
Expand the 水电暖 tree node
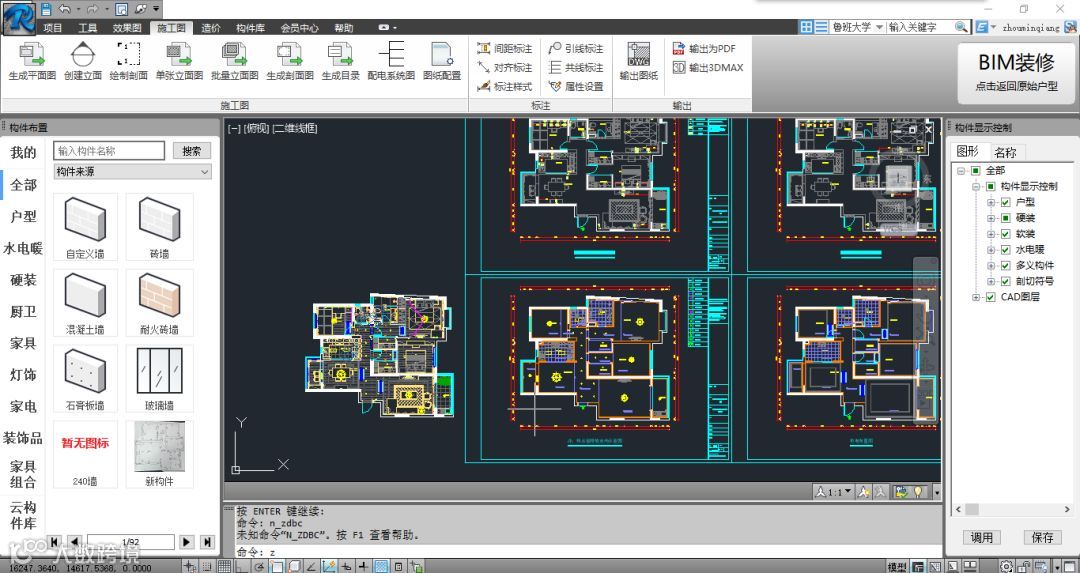click(991, 250)
